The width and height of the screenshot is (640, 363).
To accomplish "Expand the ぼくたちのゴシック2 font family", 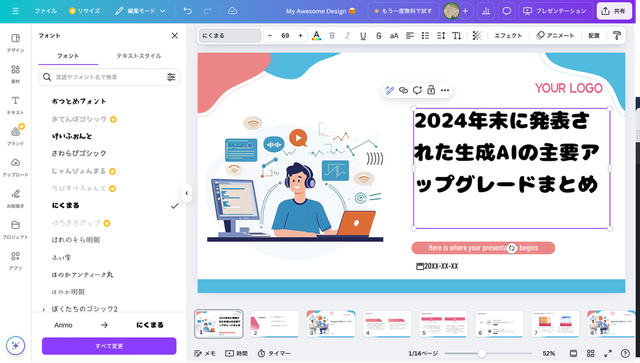I will (44, 310).
